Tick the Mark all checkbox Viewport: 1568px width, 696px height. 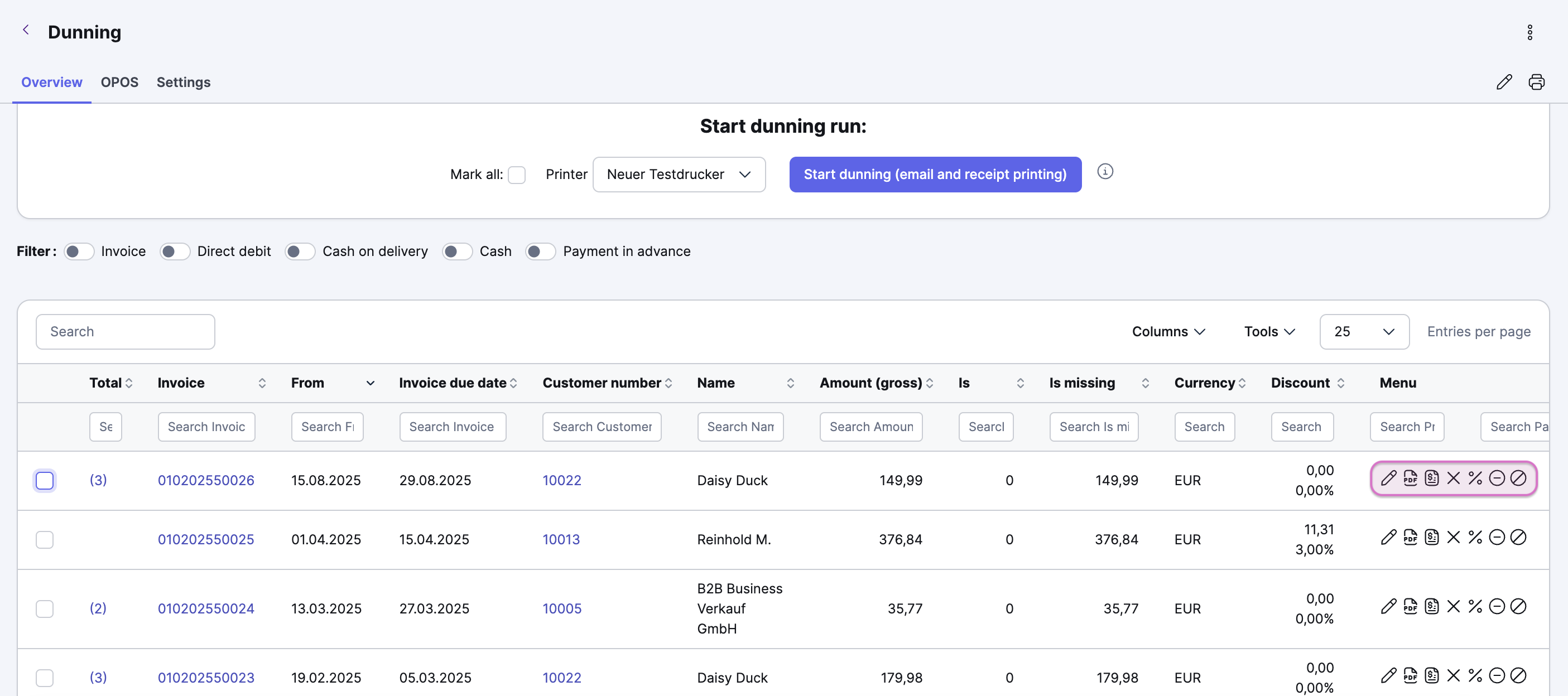click(x=516, y=175)
